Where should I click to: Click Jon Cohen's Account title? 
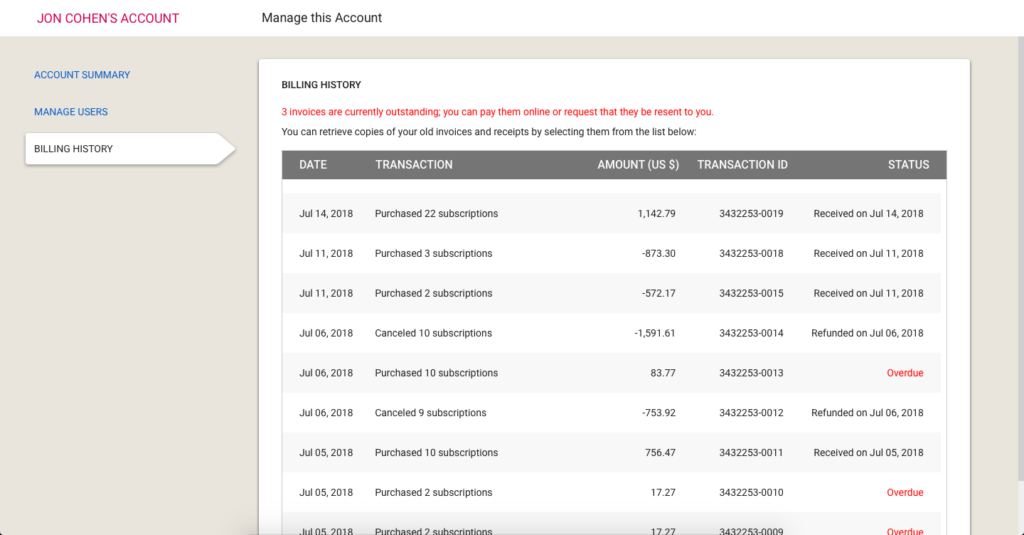(108, 18)
